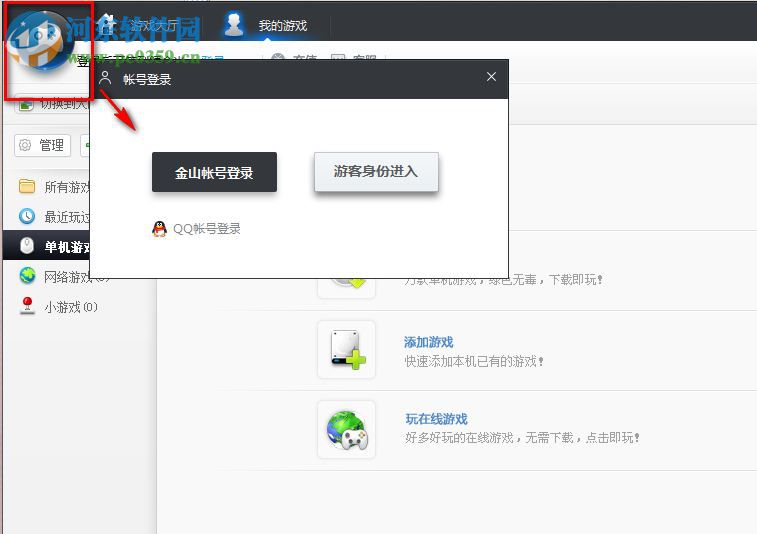Click the 我的游戏 avatar icon

(x=234, y=24)
